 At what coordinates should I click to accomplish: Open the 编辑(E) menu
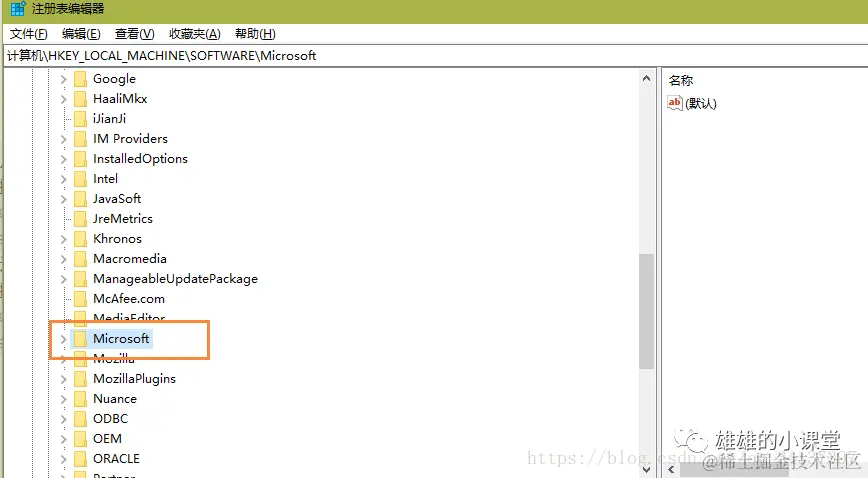pyautogui.click(x=81, y=34)
